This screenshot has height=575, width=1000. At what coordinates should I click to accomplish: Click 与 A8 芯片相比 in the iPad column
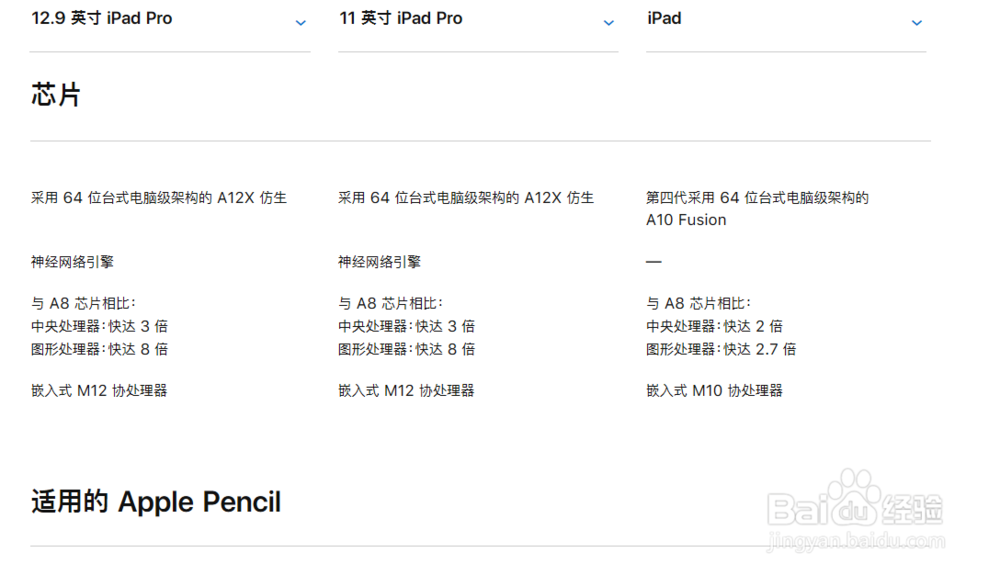click(x=698, y=303)
